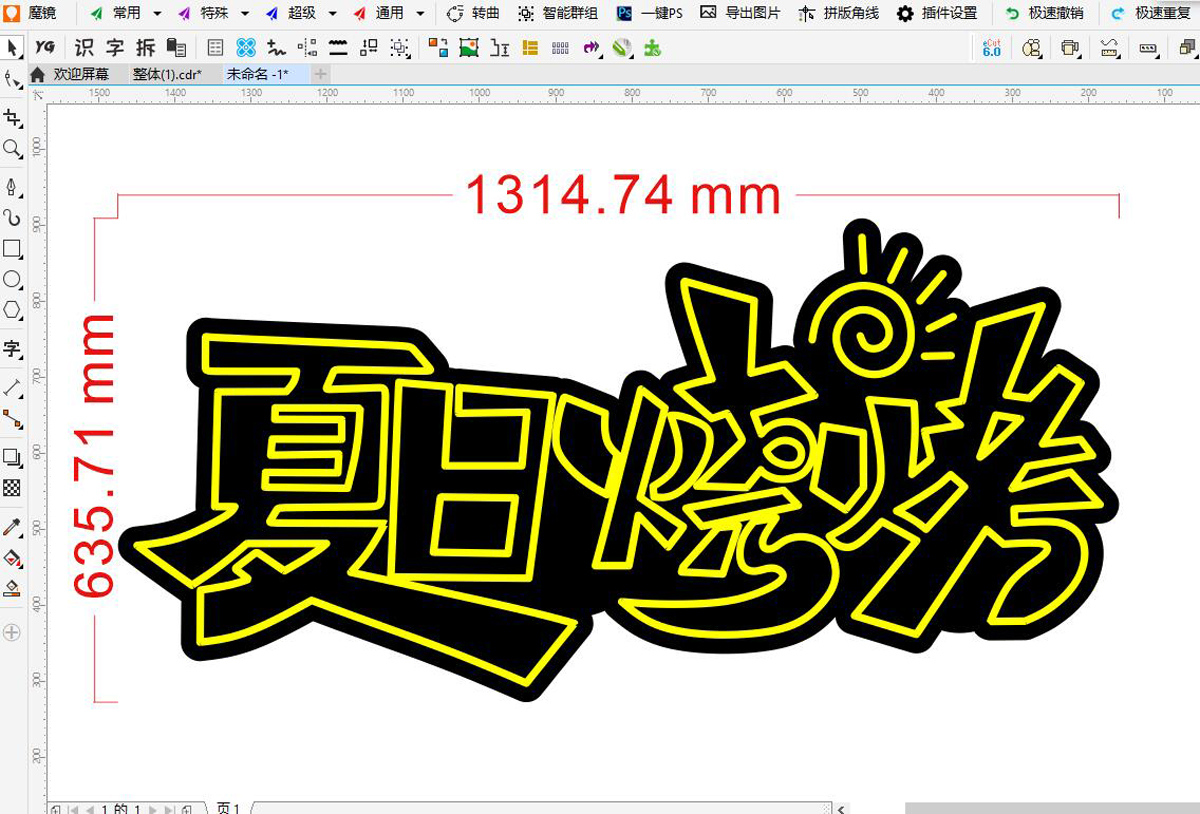Screen dimensions: 1200x814
Task: Click 极速撤销 fast undo
Action: coord(1044,13)
